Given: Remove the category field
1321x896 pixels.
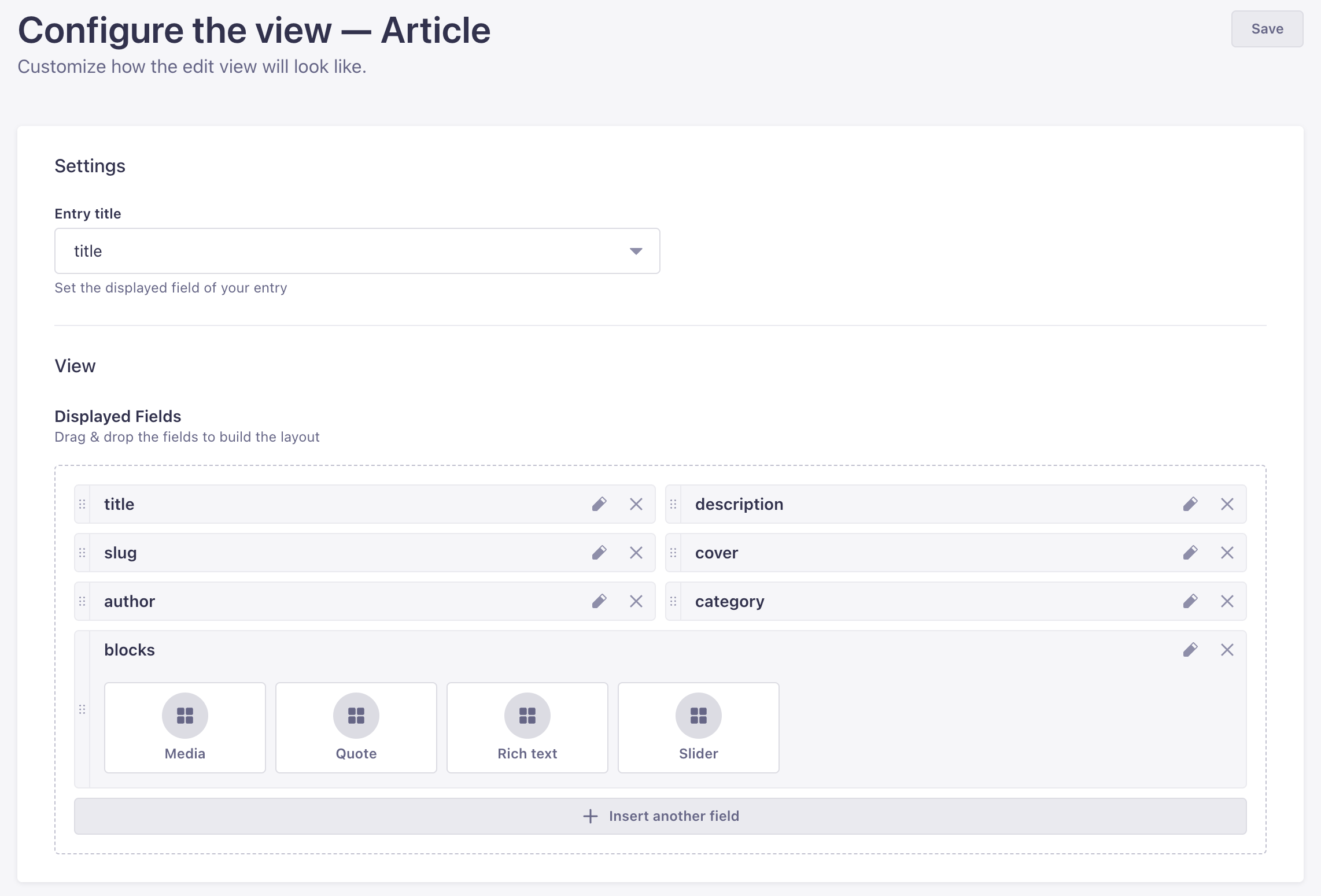Looking at the screenshot, I should tap(1227, 601).
